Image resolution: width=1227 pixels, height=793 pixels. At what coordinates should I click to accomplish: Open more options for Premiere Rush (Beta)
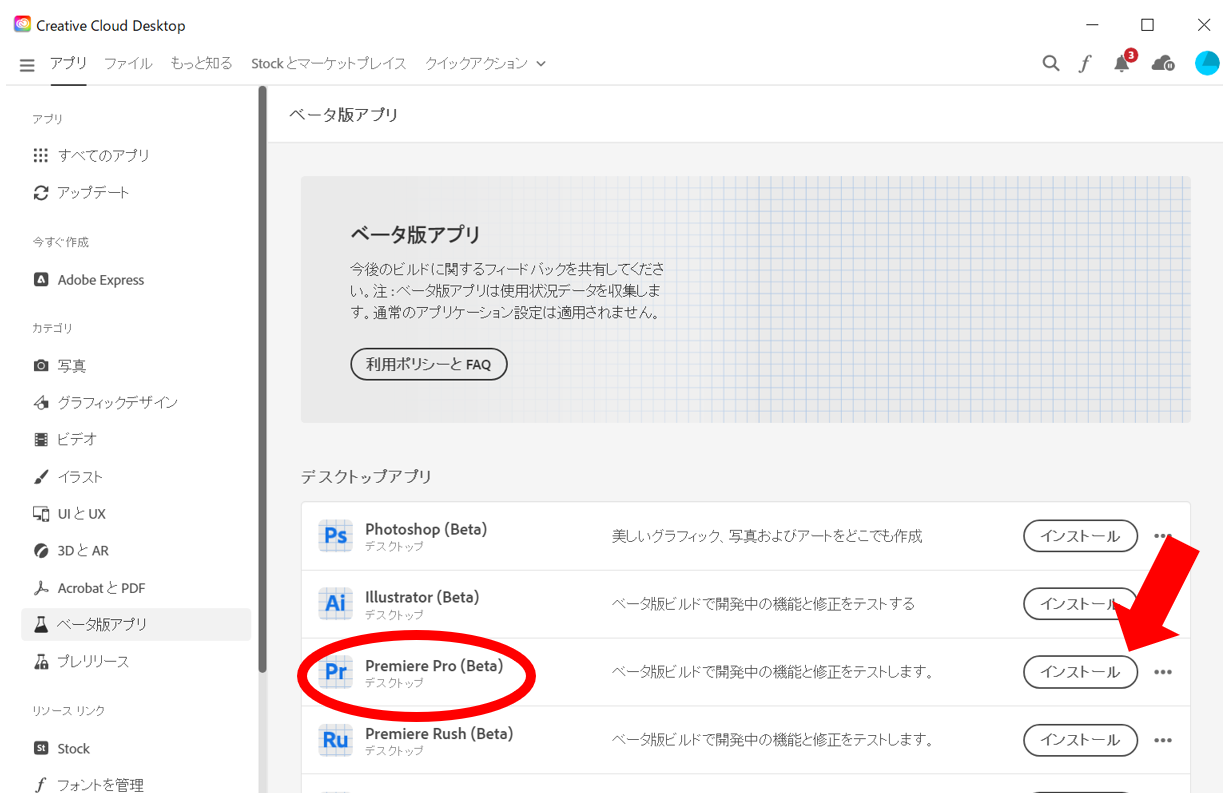click(x=1162, y=740)
